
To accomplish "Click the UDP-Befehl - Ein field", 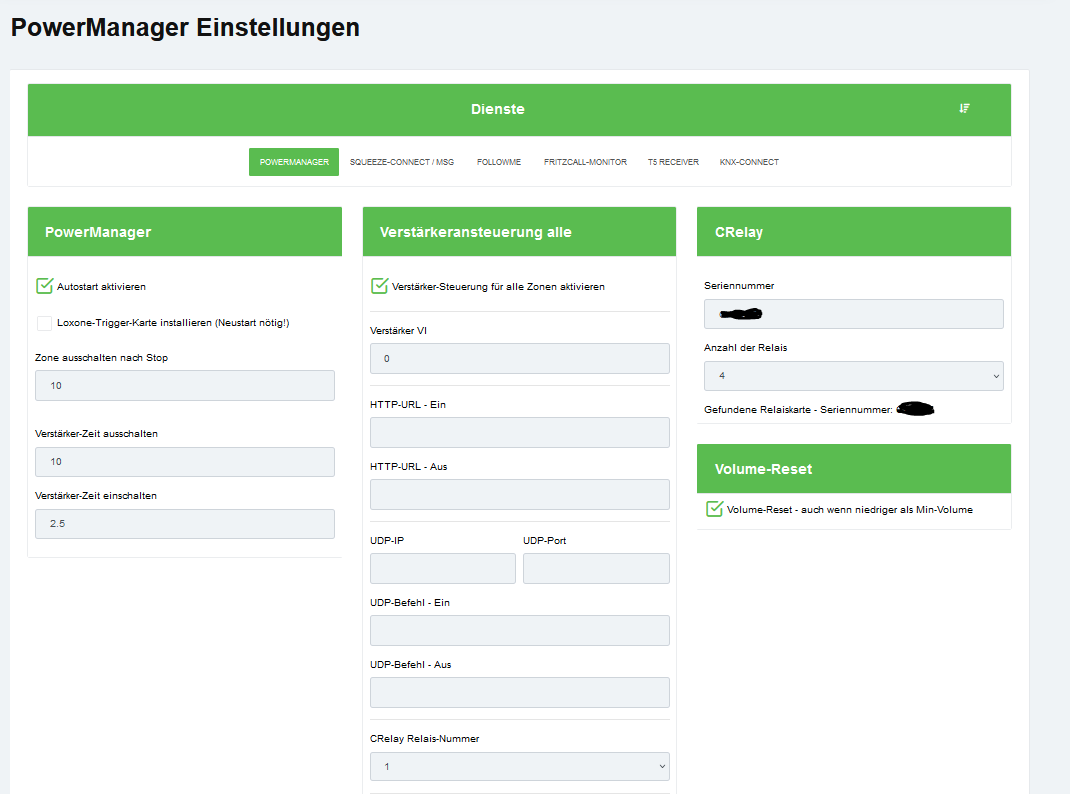I will tap(519, 630).
